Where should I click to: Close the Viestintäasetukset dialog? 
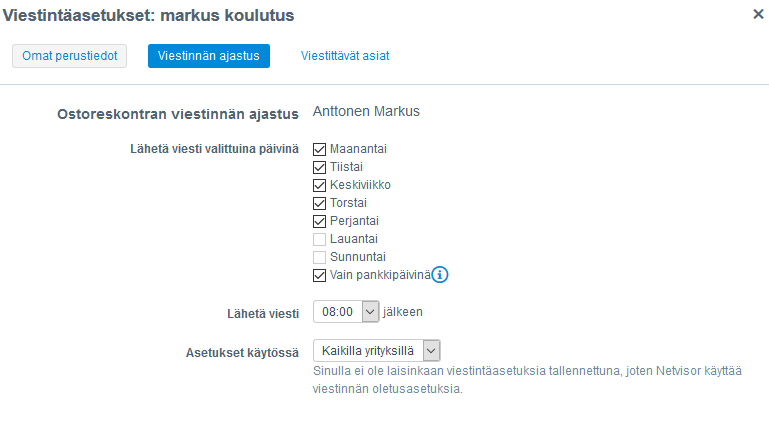click(x=758, y=15)
